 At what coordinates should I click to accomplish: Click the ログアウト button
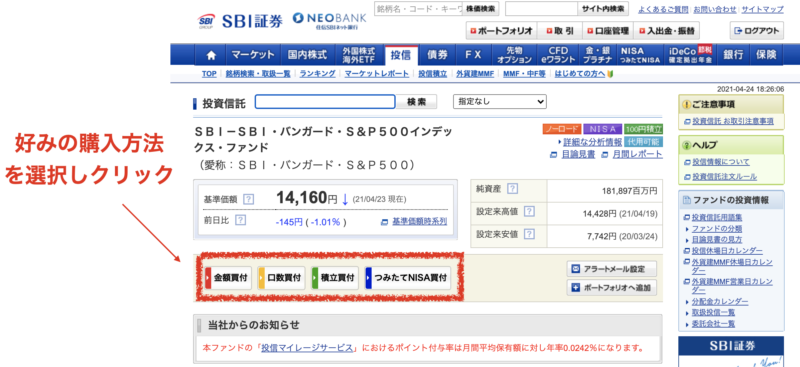[x=757, y=31]
